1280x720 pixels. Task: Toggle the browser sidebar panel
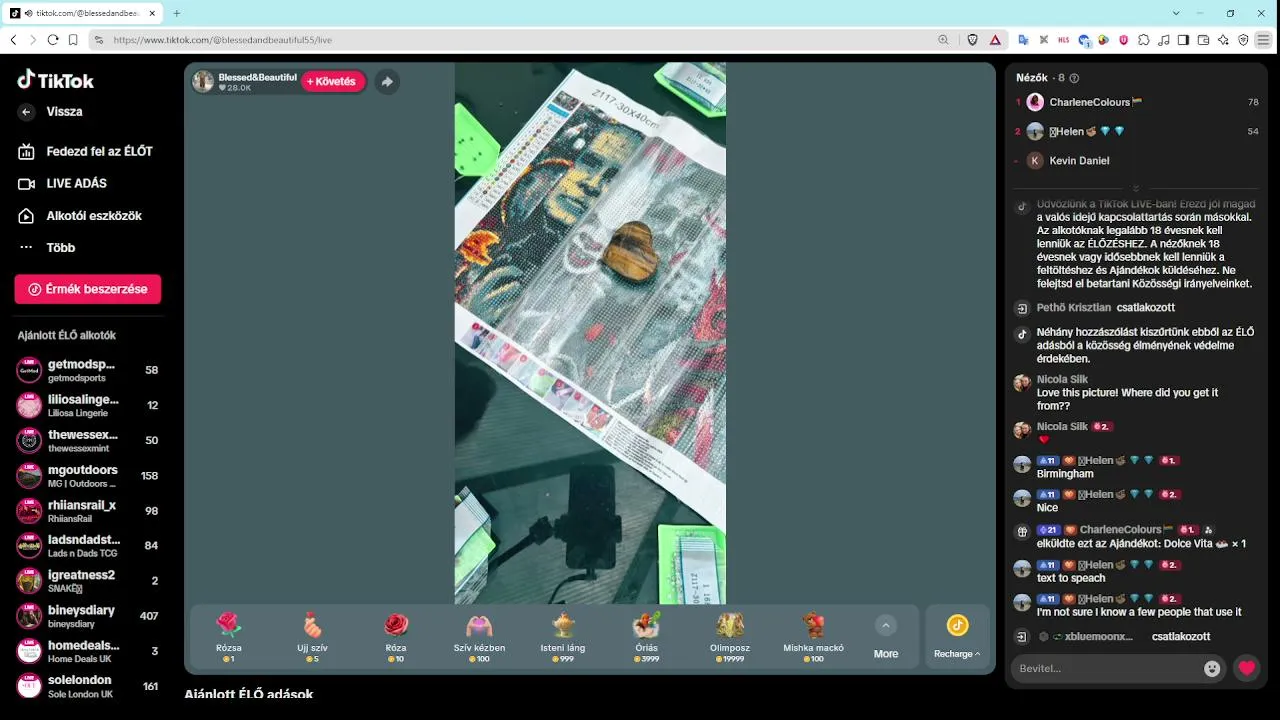1183,40
